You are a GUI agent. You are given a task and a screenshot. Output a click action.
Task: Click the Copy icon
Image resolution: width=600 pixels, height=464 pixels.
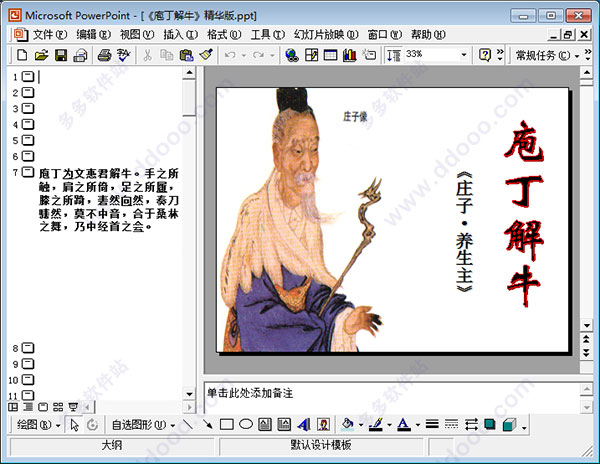pyautogui.click(x=166, y=55)
